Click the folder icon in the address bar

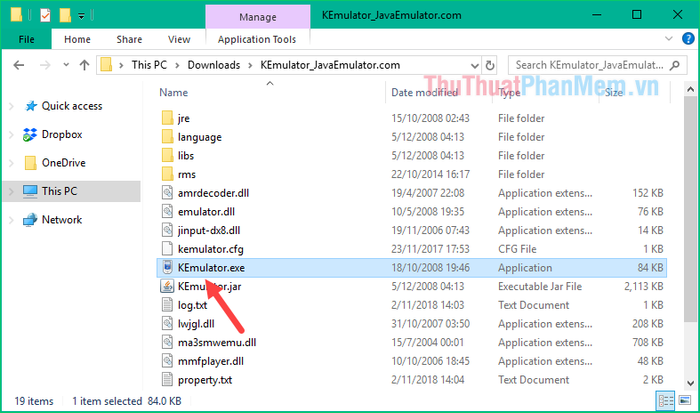pos(106,65)
